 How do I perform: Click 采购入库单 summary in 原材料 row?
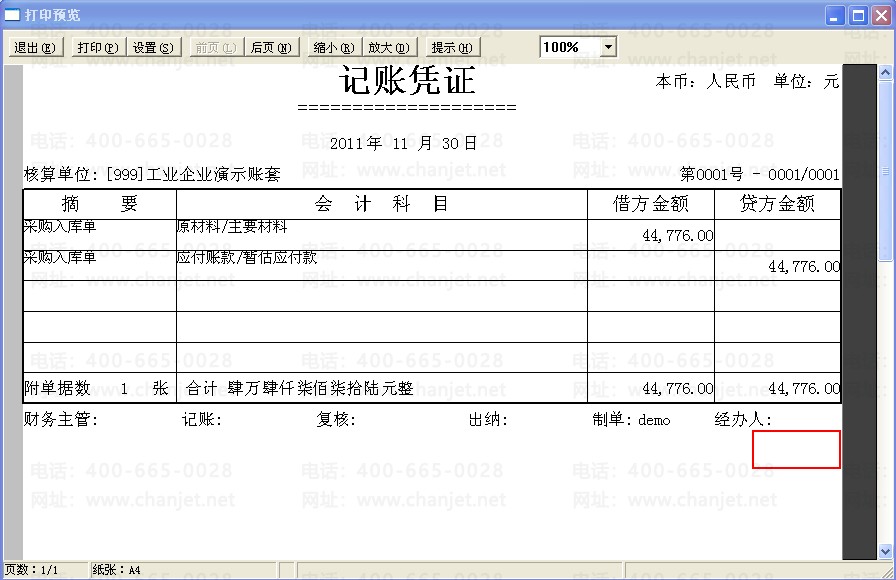[x=60, y=227]
